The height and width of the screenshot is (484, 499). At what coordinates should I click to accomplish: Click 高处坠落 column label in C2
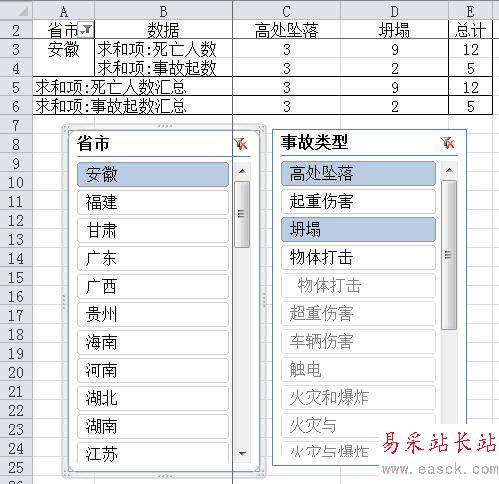287,30
